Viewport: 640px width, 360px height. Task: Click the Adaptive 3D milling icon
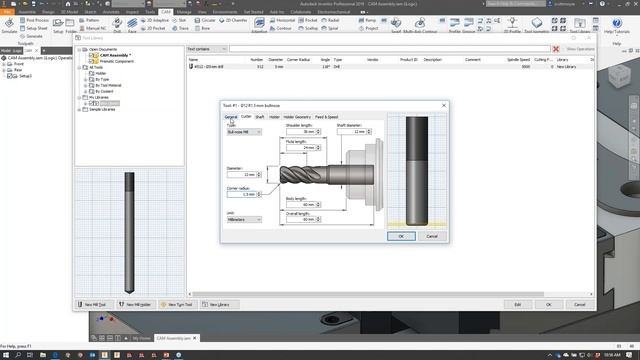(x=259, y=25)
